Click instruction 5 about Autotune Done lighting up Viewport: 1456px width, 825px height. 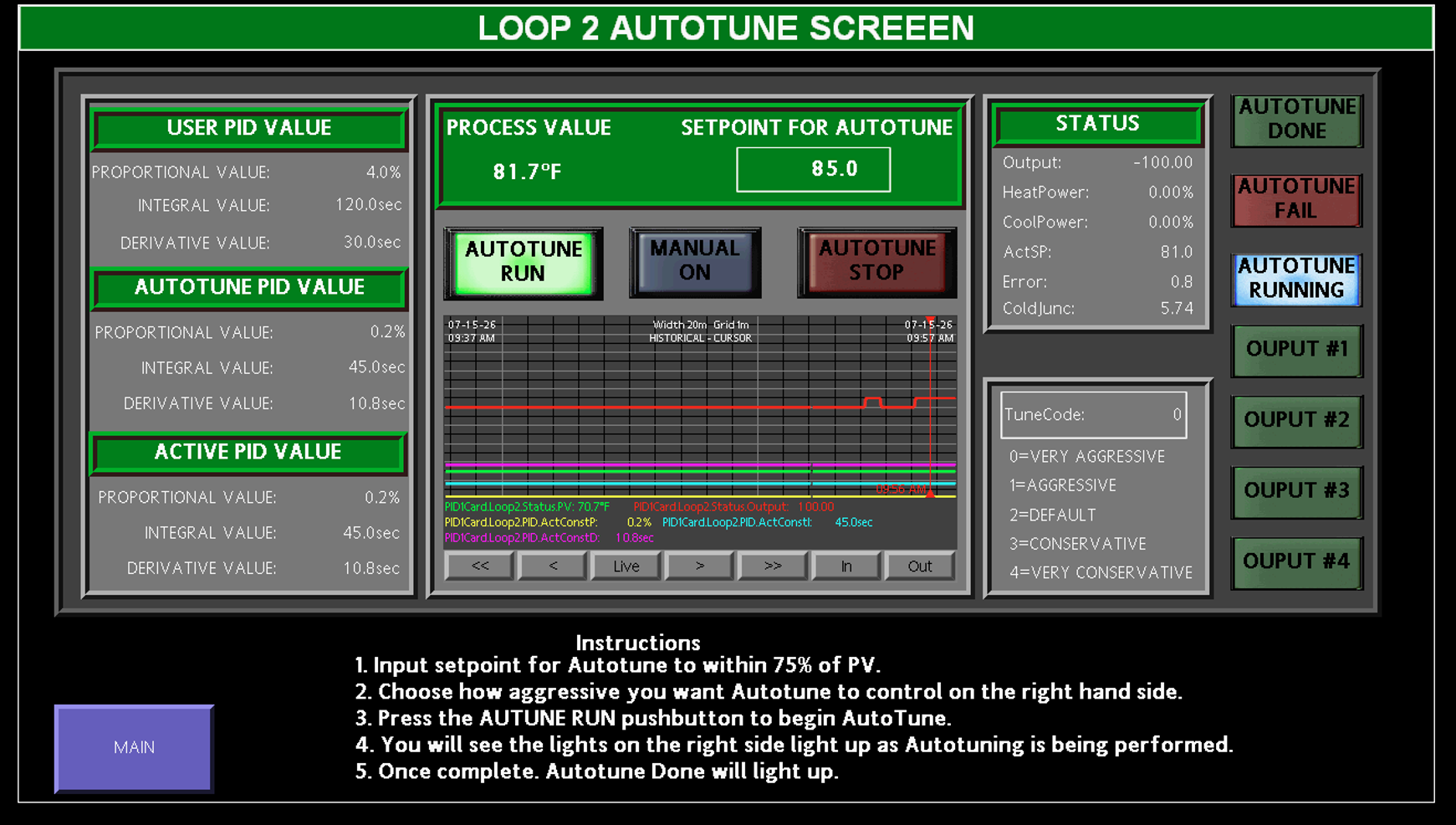[597, 771]
